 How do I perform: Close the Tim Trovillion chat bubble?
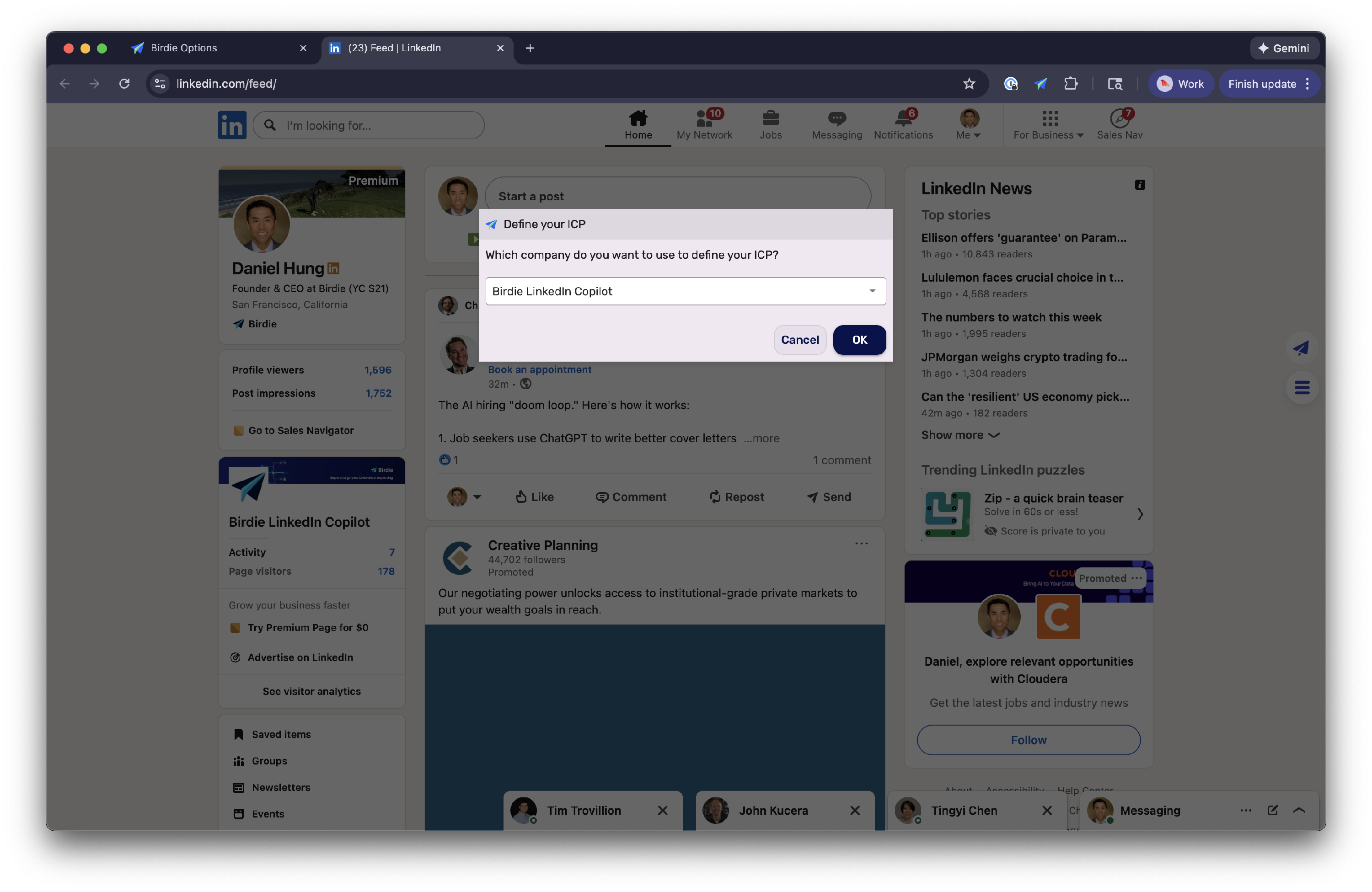point(662,811)
